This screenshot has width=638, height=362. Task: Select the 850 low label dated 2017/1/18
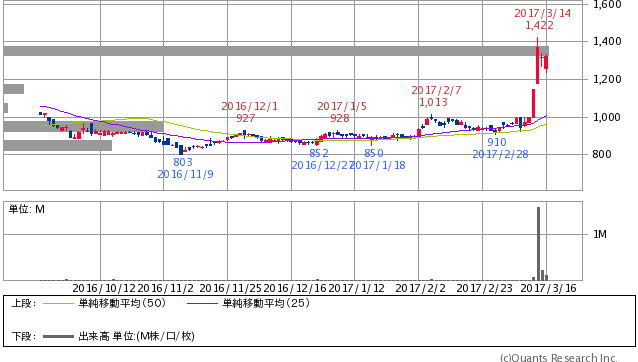374,153
